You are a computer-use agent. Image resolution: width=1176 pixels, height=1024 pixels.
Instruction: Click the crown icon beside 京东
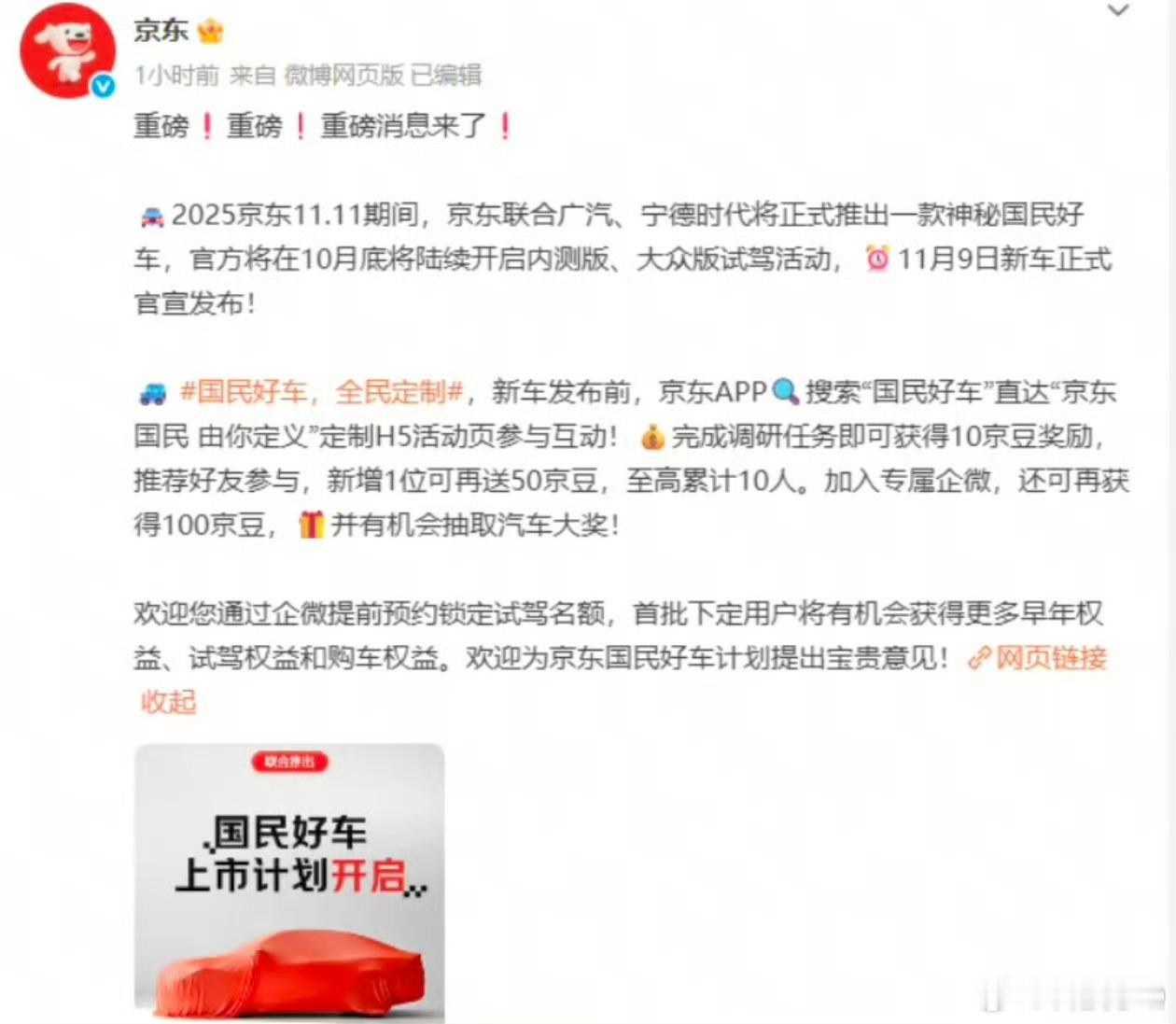coord(210,31)
